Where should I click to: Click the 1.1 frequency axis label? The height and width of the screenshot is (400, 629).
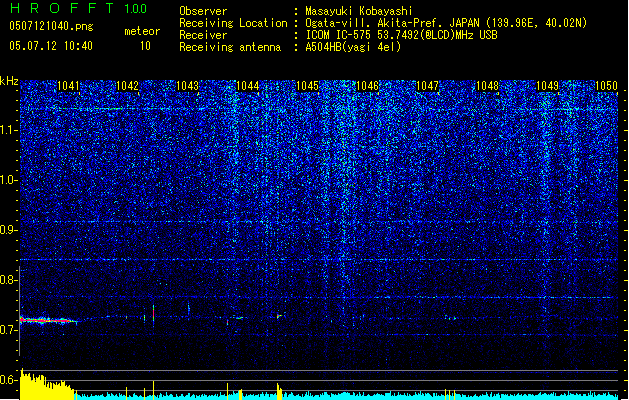coord(8,130)
